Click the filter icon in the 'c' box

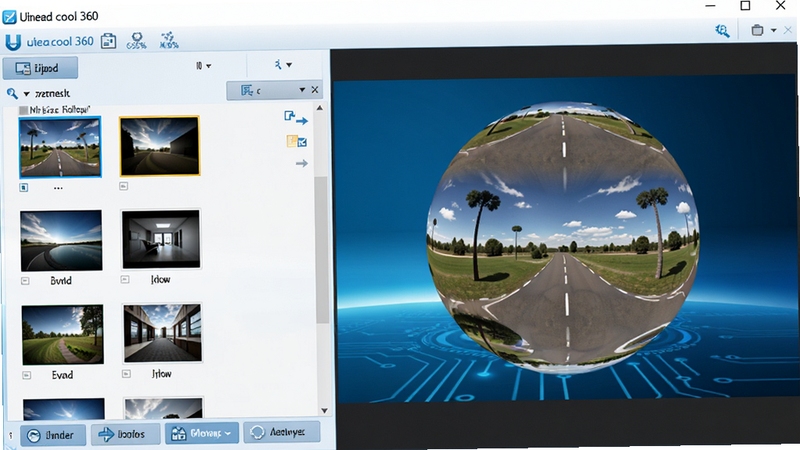click(247, 90)
